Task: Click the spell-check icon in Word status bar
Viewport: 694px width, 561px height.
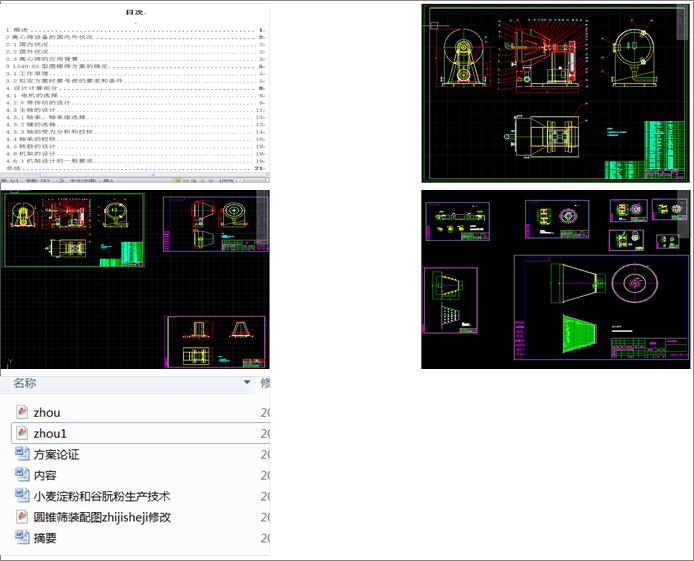Action: point(61,181)
